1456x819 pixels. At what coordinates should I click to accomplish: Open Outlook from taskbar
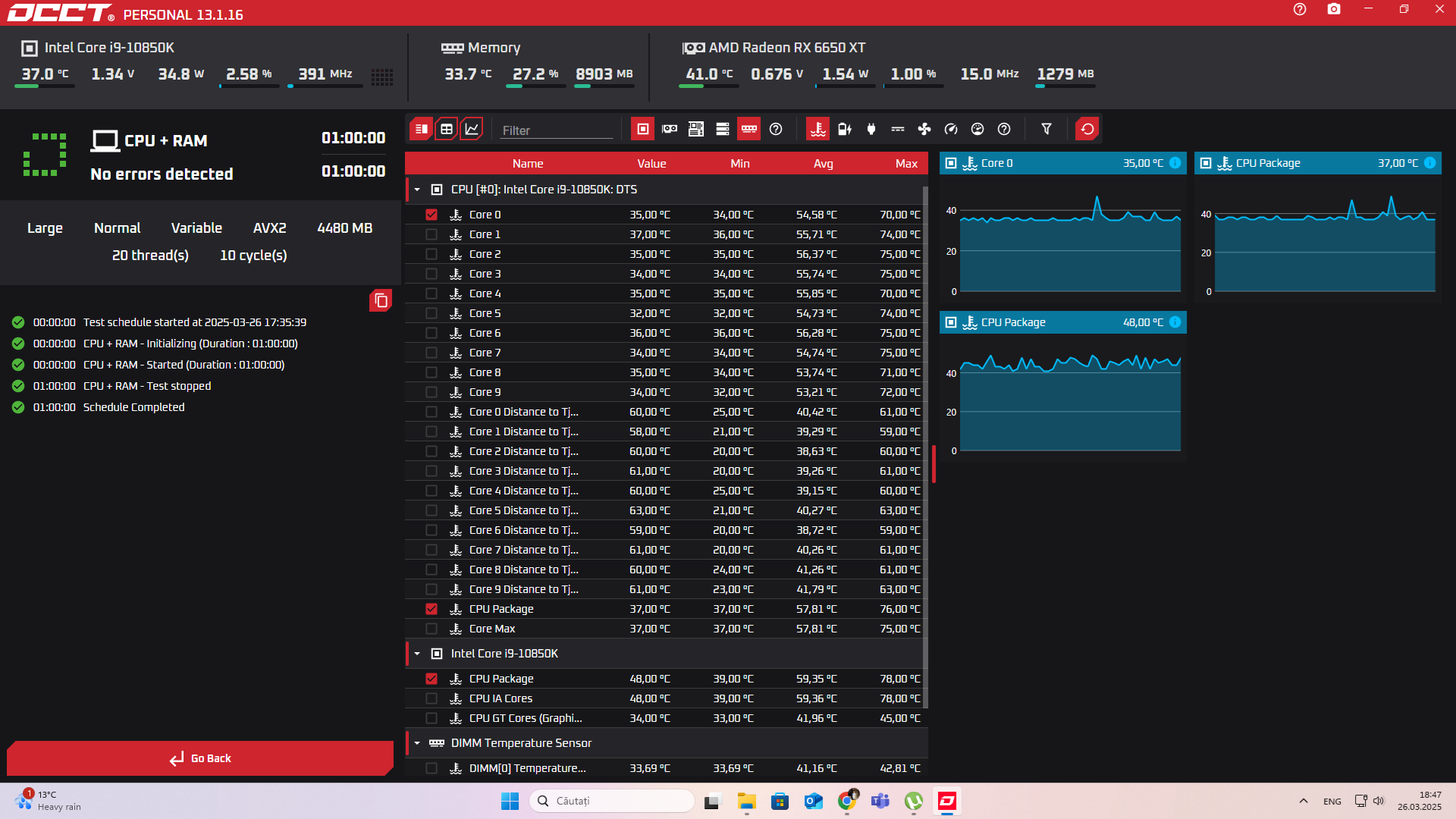(813, 801)
